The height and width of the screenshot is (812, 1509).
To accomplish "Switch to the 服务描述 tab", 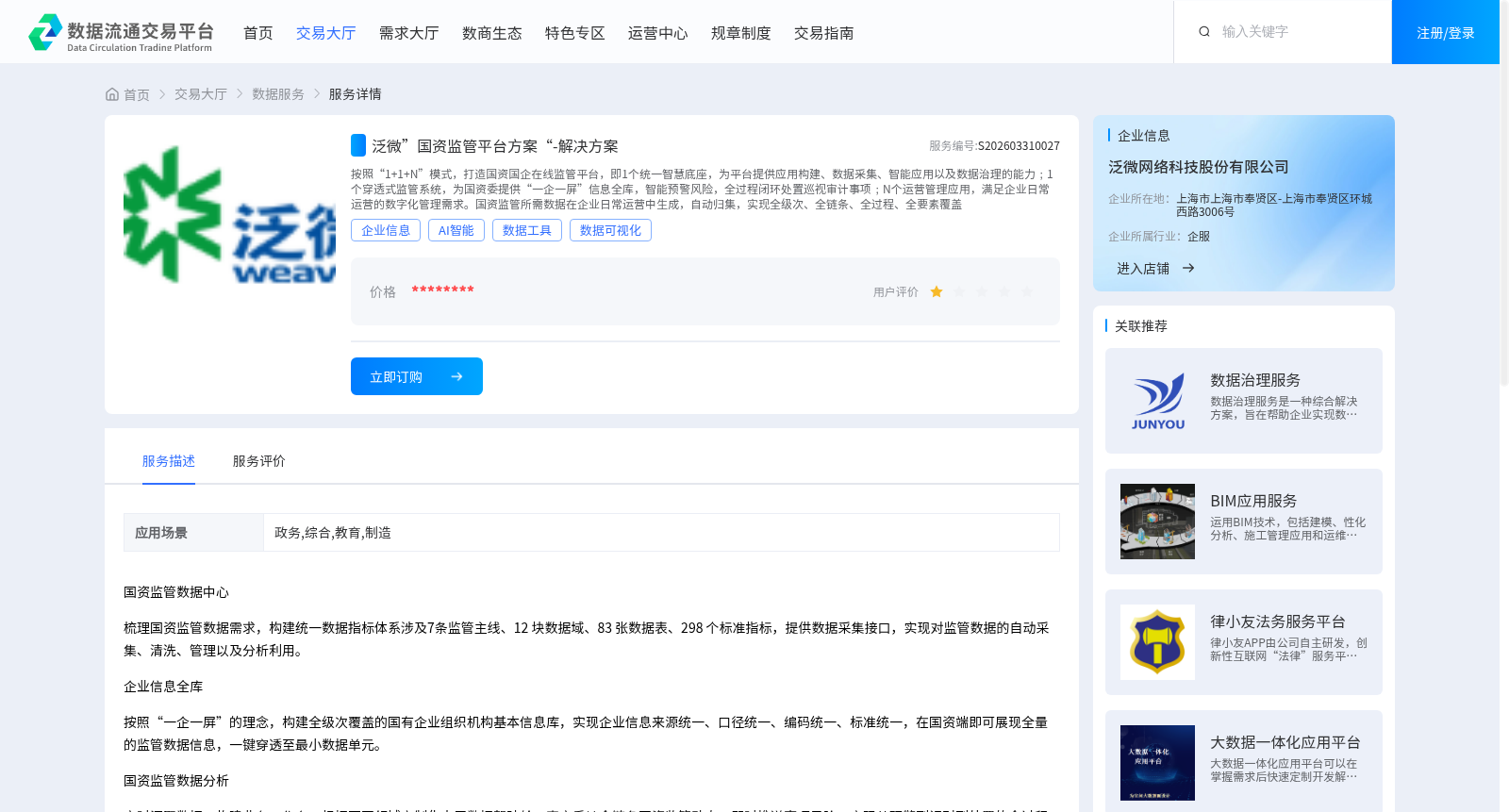I will pyautogui.click(x=169, y=461).
